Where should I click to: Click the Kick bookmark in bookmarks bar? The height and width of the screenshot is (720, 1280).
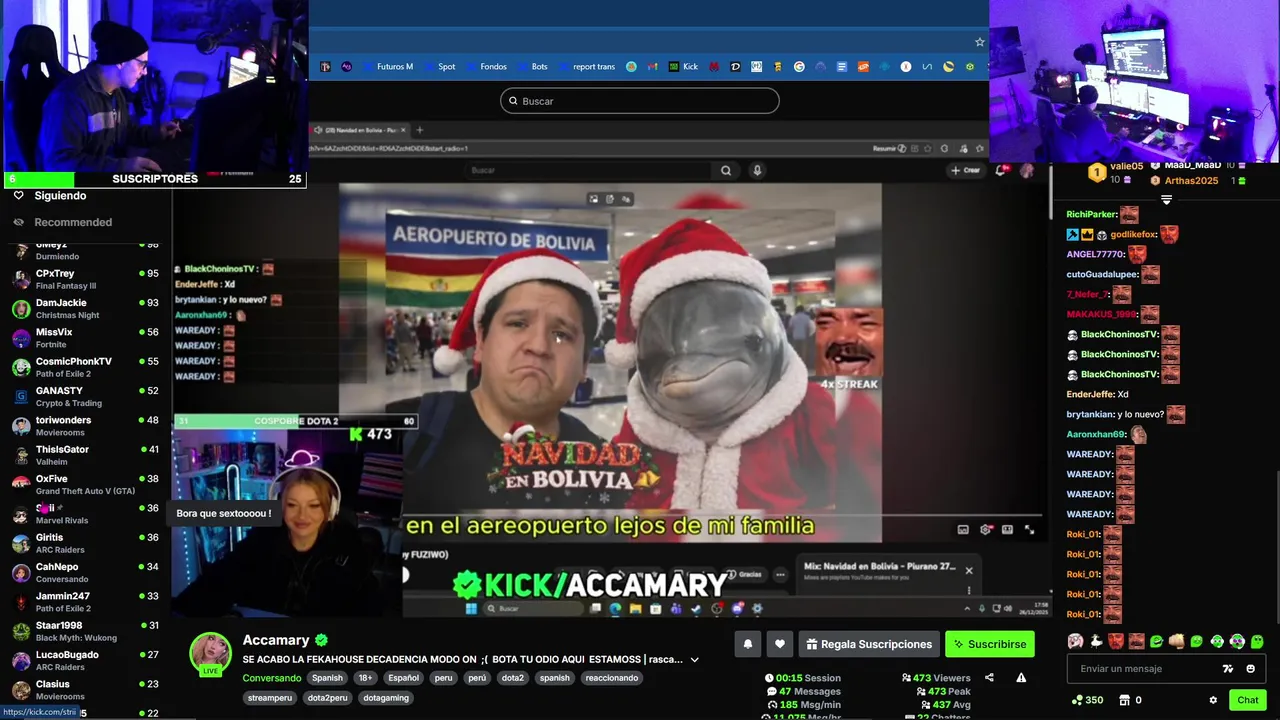click(684, 67)
